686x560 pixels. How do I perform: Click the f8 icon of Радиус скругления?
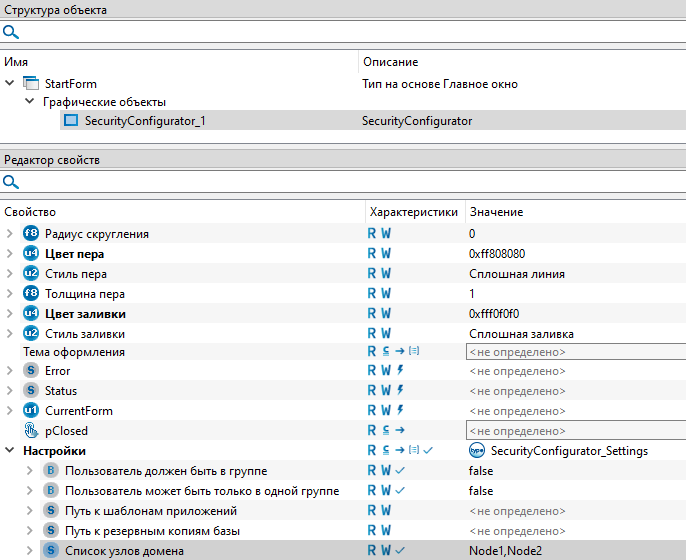click(x=30, y=234)
